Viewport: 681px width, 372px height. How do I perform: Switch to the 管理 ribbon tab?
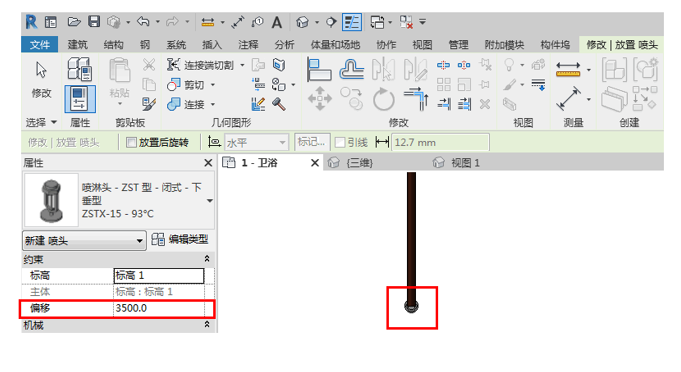pyautogui.click(x=458, y=45)
